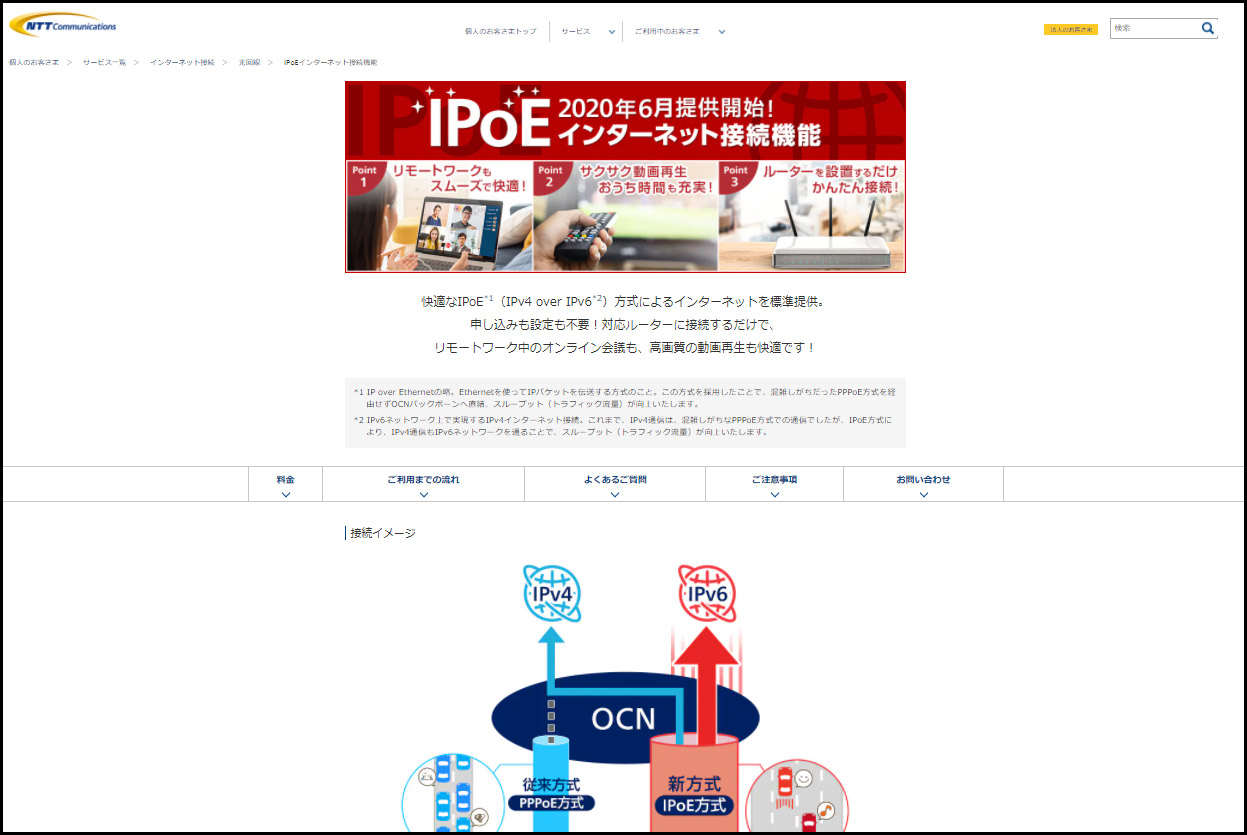Click the 従来方式 PPPoE方式 label
Viewport: 1247px width, 835px height.
point(551,794)
